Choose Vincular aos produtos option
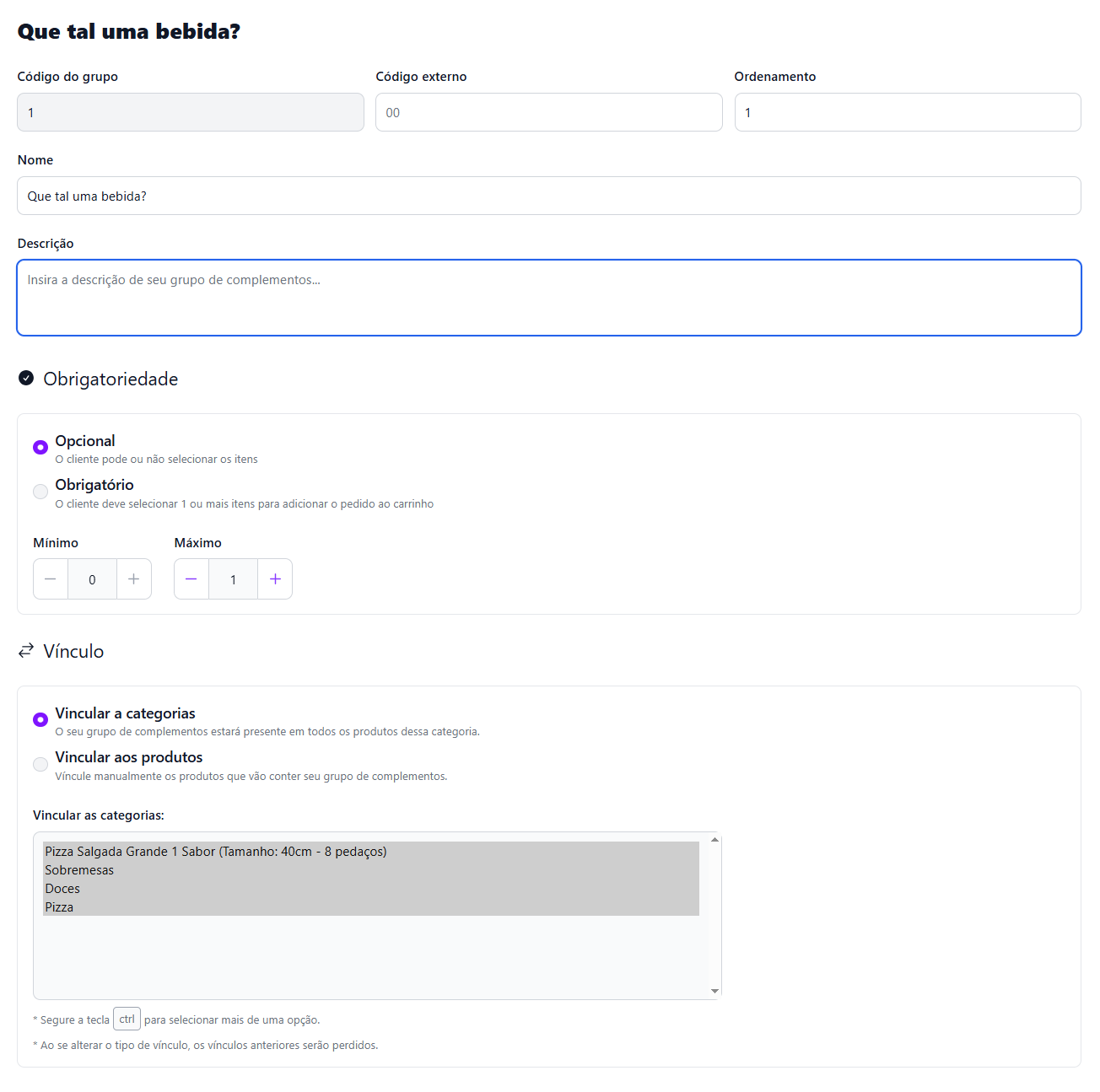1100x1092 pixels. coord(40,764)
